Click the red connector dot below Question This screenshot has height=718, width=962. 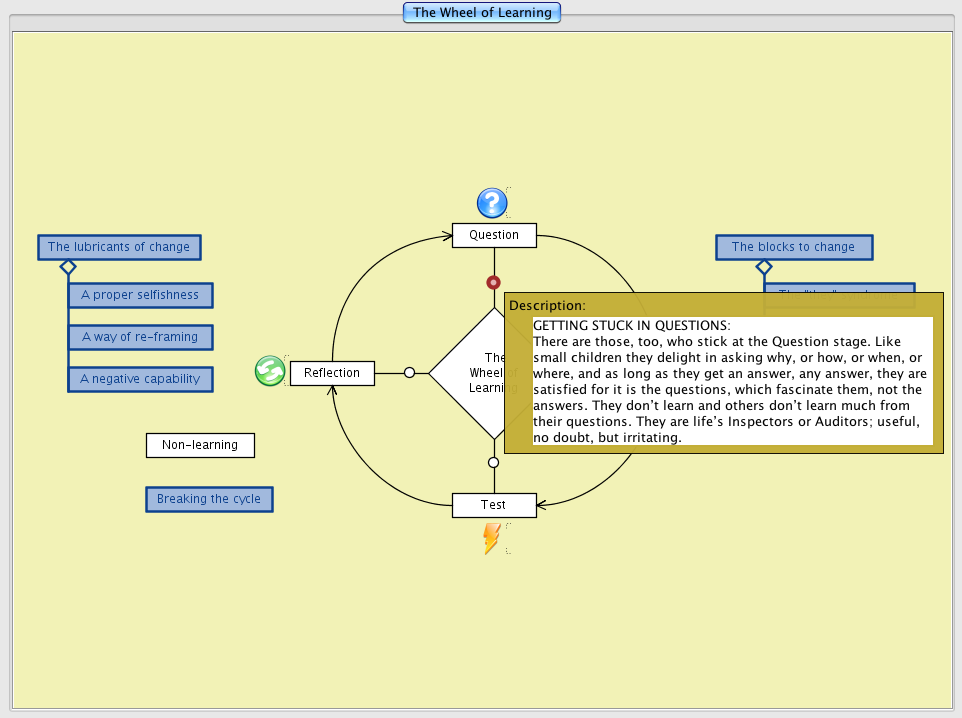click(x=493, y=283)
